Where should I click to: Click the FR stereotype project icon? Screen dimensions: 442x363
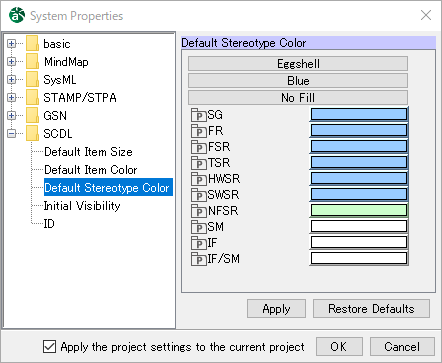click(199, 131)
